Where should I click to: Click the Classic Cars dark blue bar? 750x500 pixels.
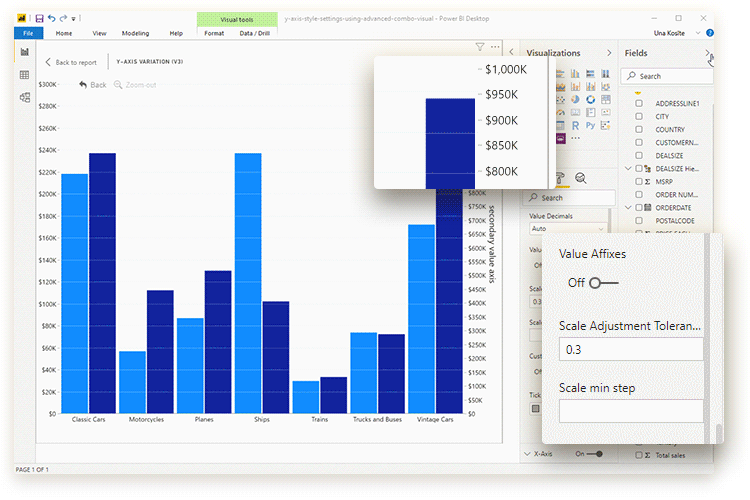pyautogui.click(x=102, y=283)
